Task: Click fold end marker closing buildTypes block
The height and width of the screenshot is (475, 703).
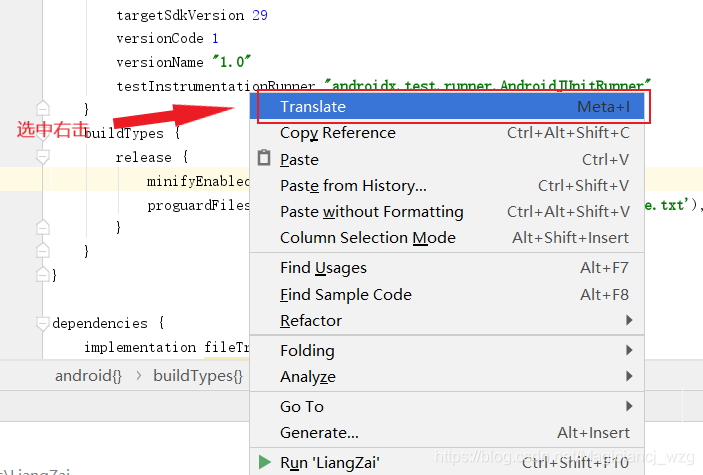Action: (43, 250)
